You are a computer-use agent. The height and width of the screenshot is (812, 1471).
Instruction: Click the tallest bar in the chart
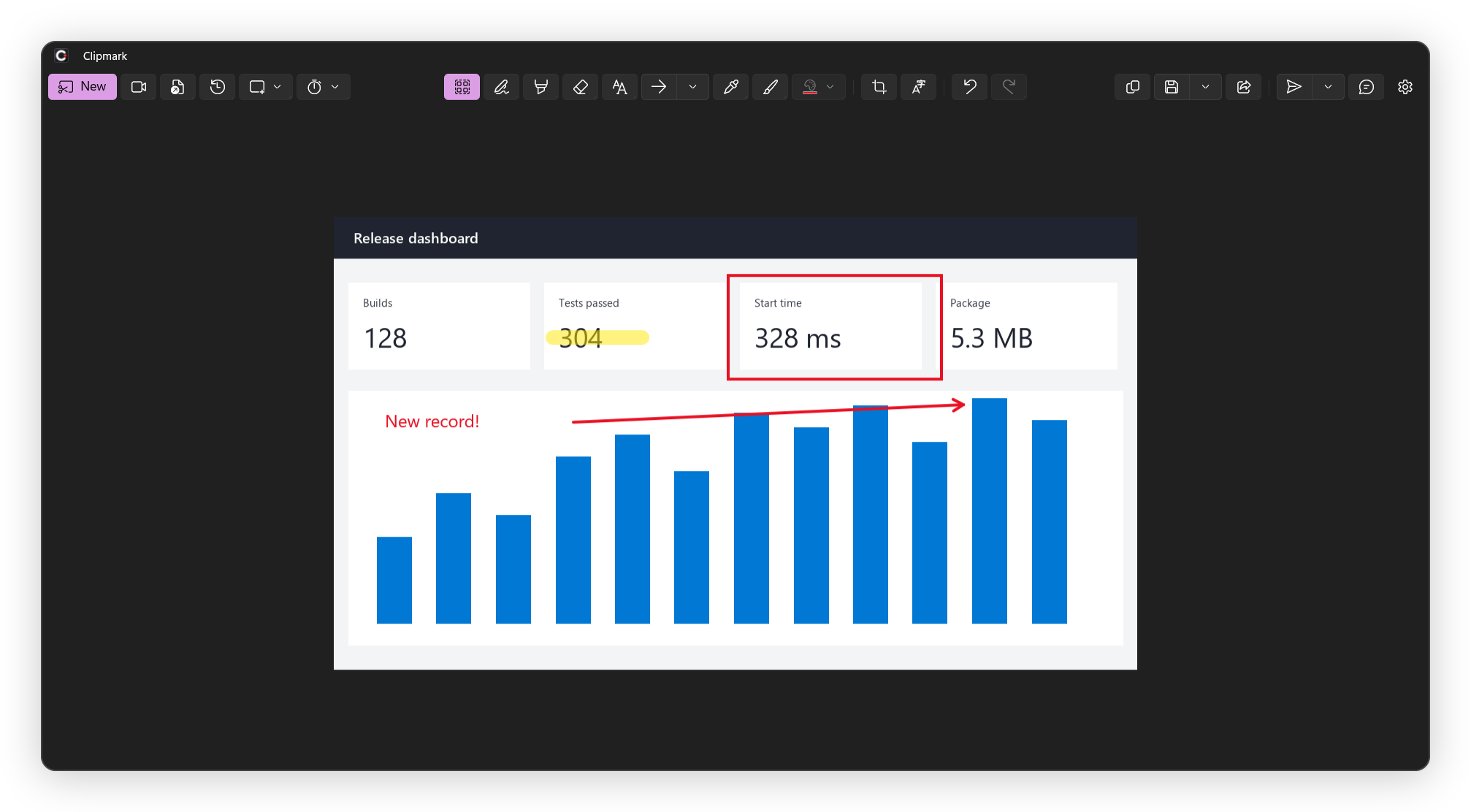(990, 511)
